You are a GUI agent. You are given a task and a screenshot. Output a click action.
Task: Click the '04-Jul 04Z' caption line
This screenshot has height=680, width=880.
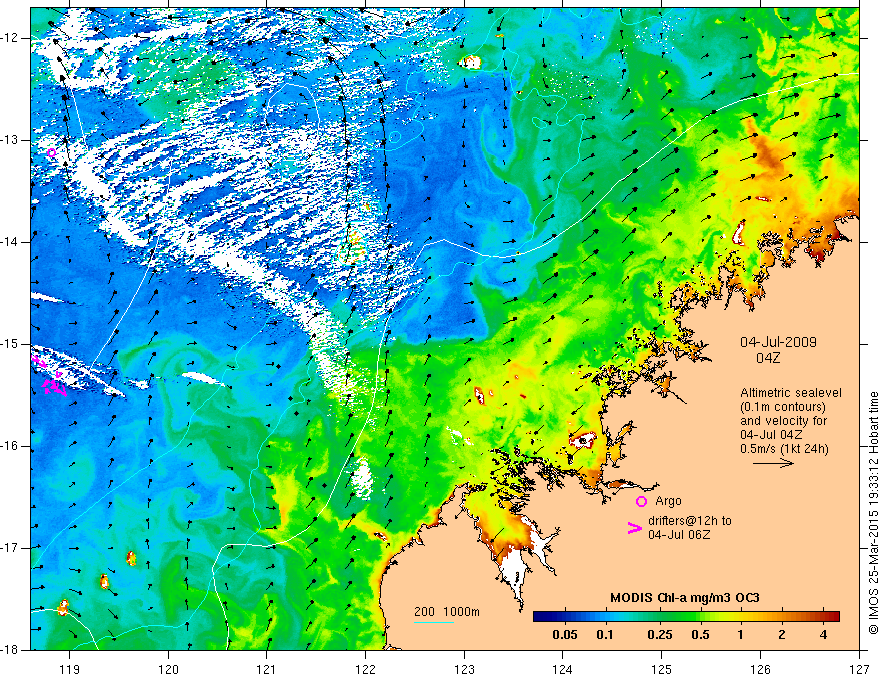[771, 435]
